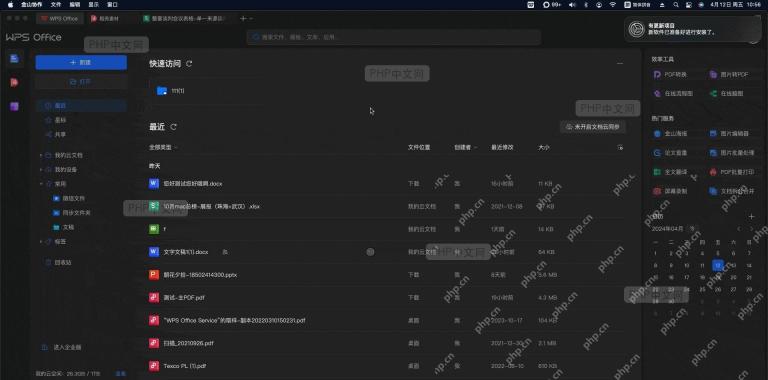Switch to the third tab with green spreadsheet icon

(x=184, y=19)
